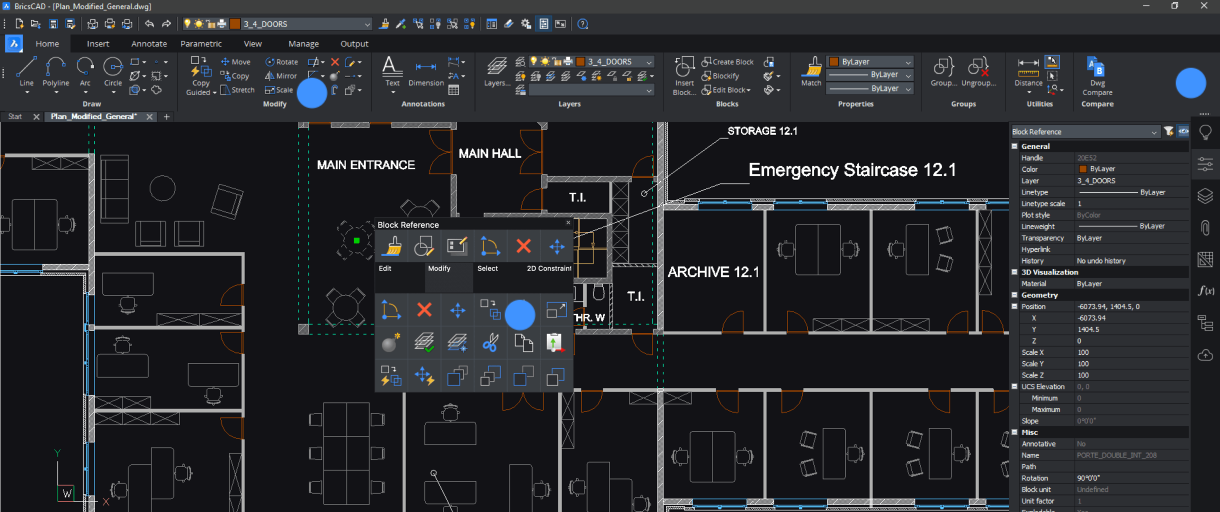The height and width of the screenshot is (512, 1220).
Task: Select the Line drawing tool
Action: pyautogui.click(x=26, y=71)
